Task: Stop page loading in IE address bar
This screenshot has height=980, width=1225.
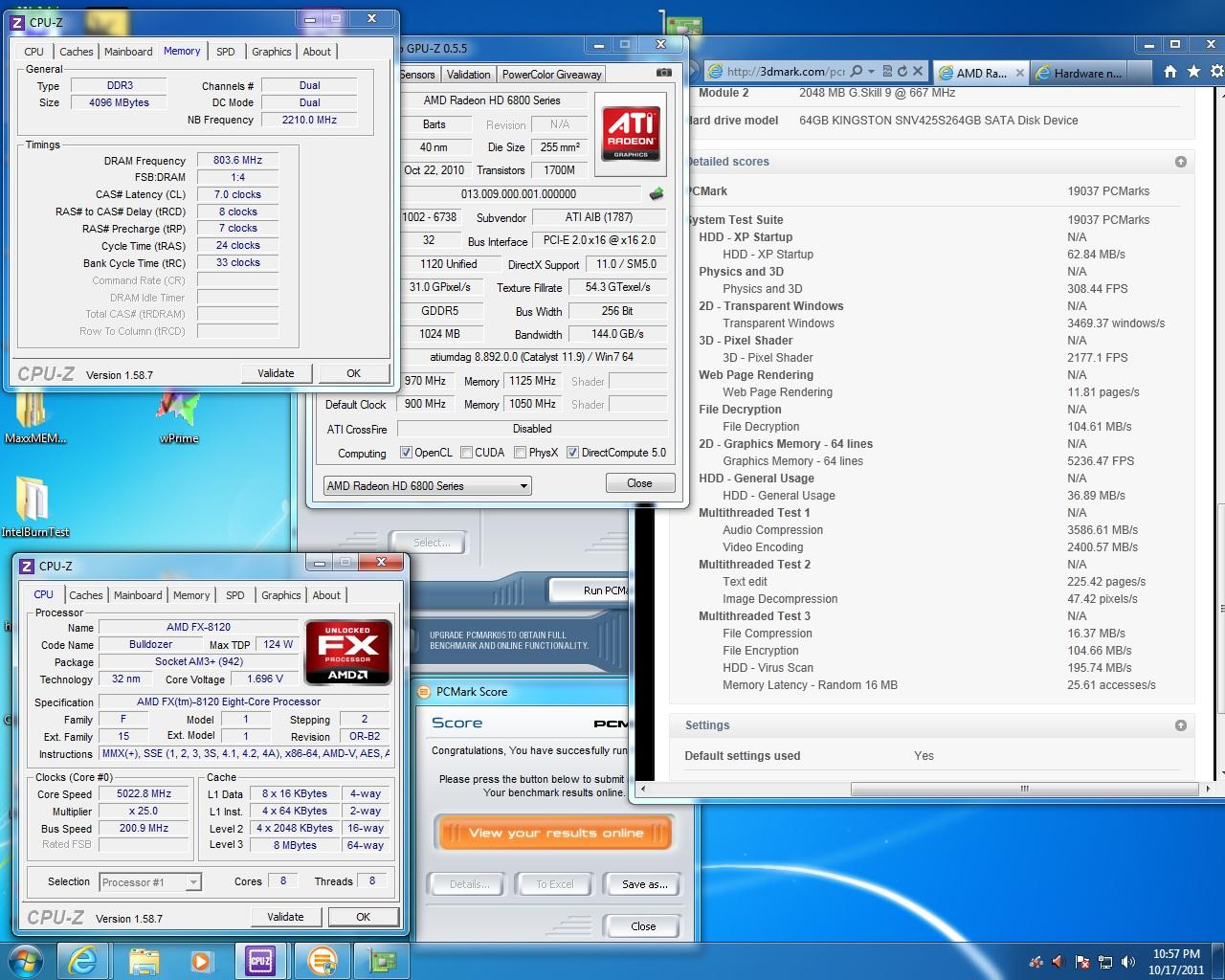Action: click(918, 72)
